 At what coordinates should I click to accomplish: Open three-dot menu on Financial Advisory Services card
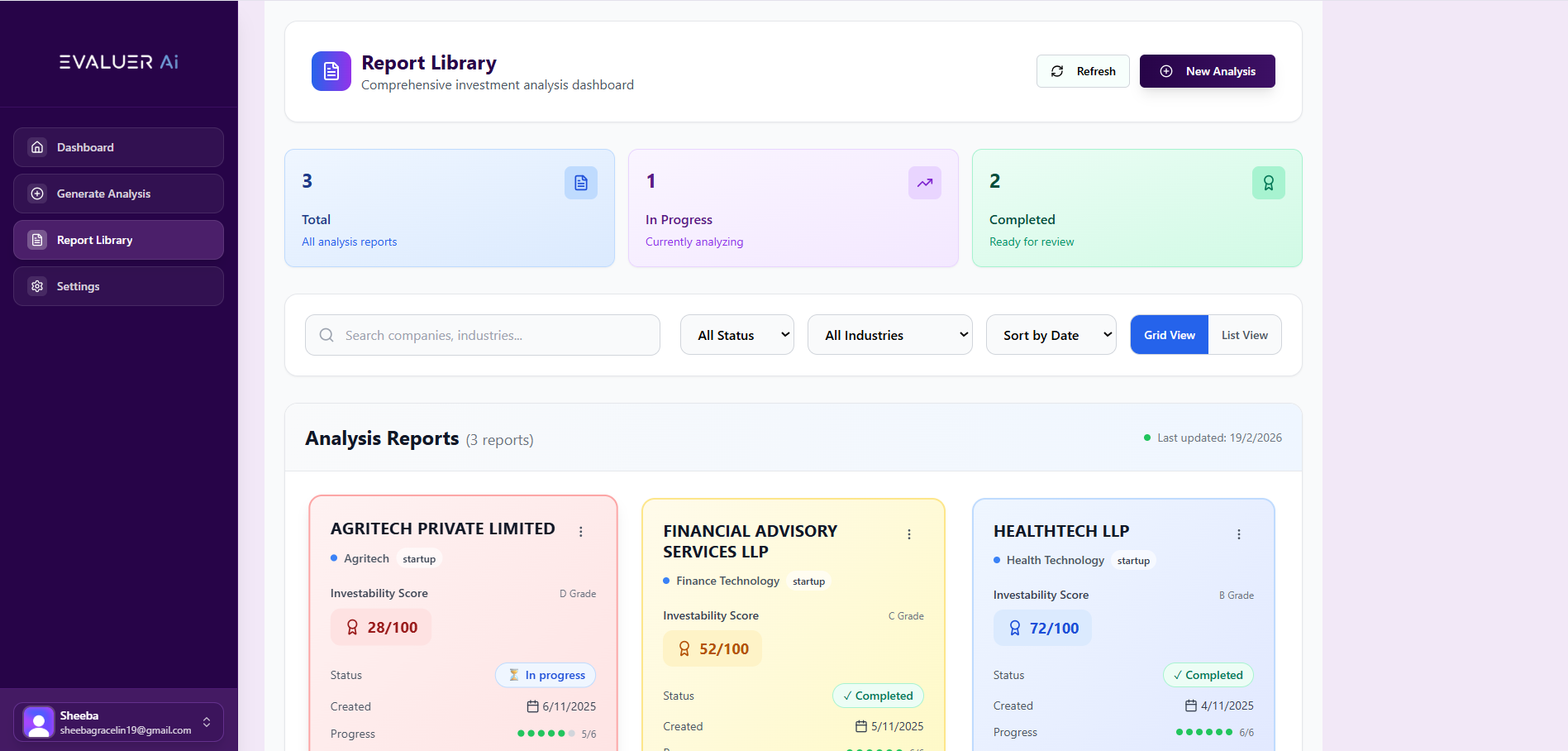pos(909,534)
